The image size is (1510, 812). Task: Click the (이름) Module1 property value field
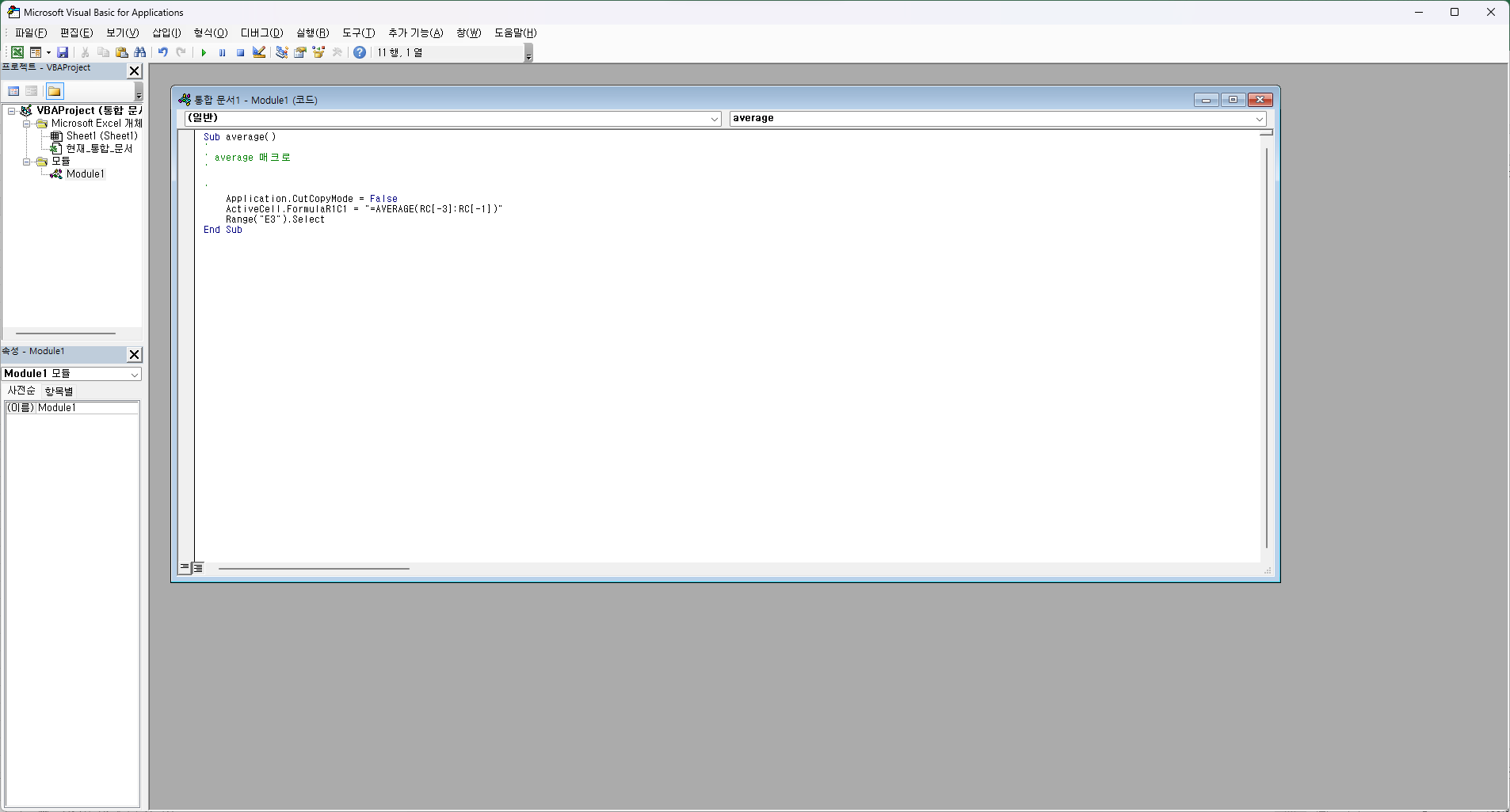point(88,408)
